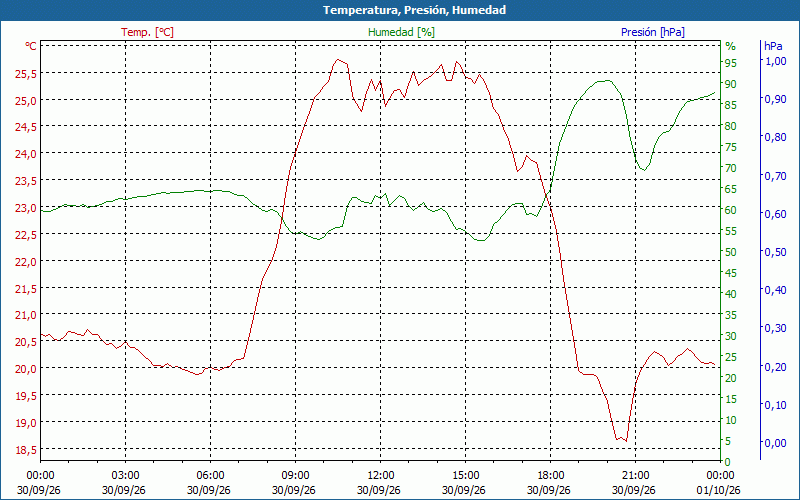The width and height of the screenshot is (800, 500).
Task: Select the blue 'Presión [hPa]' legend label
Action: [653, 32]
